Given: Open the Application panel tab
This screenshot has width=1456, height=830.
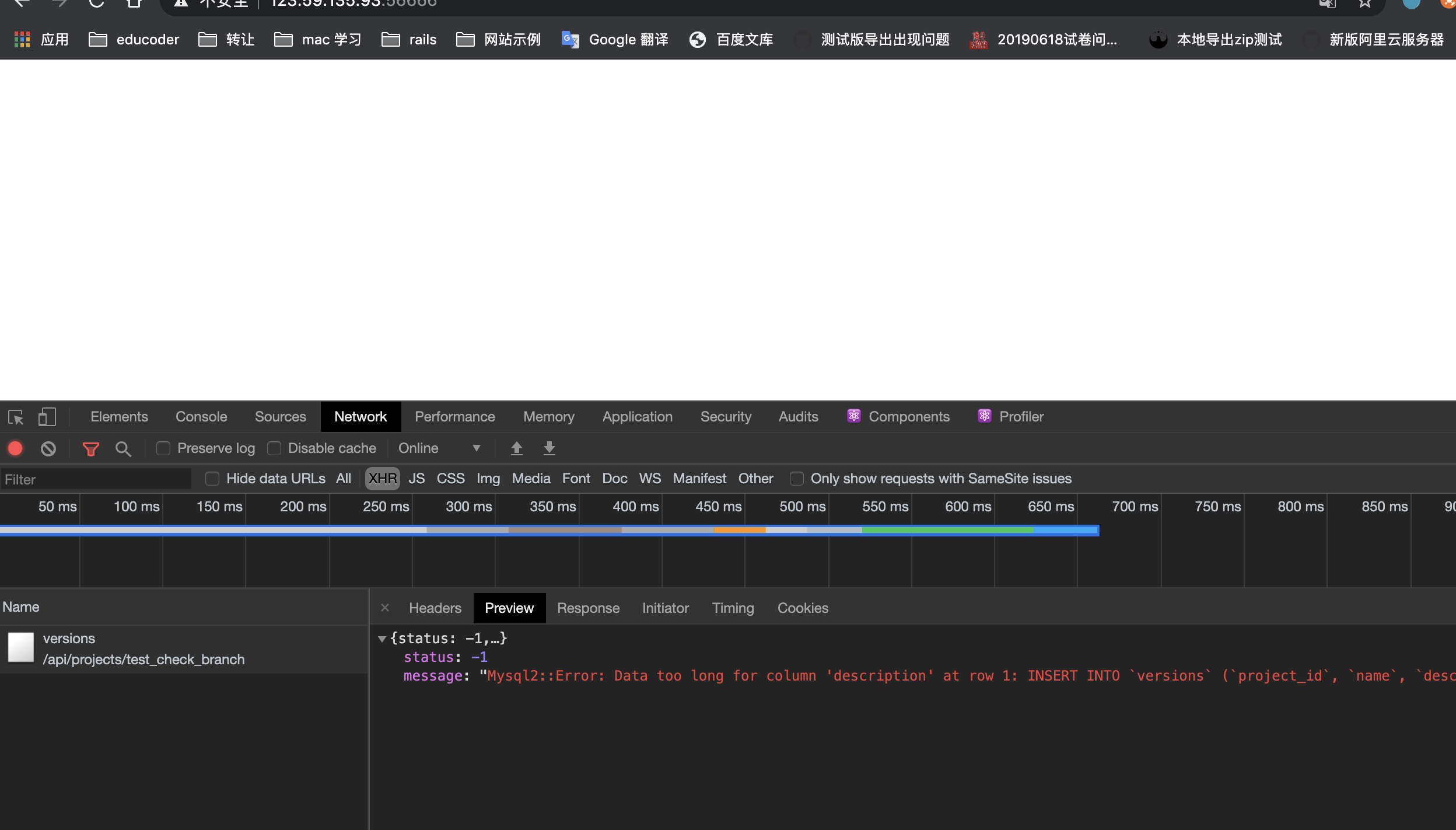Looking at the screenshot, I should click(x=638, y=417).
